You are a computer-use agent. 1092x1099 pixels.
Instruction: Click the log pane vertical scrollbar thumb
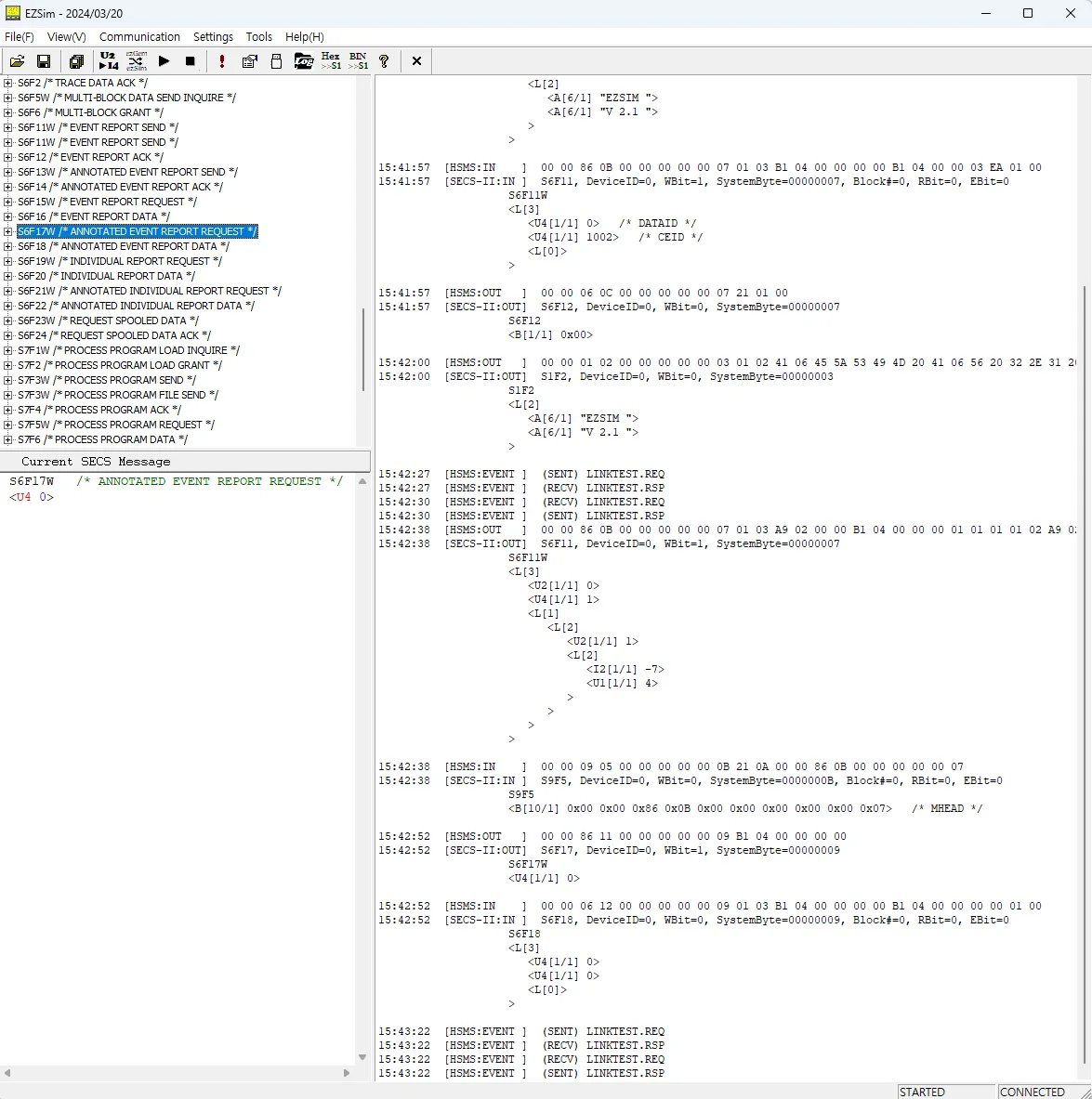pyautogui.click(x=1084, y=674)
